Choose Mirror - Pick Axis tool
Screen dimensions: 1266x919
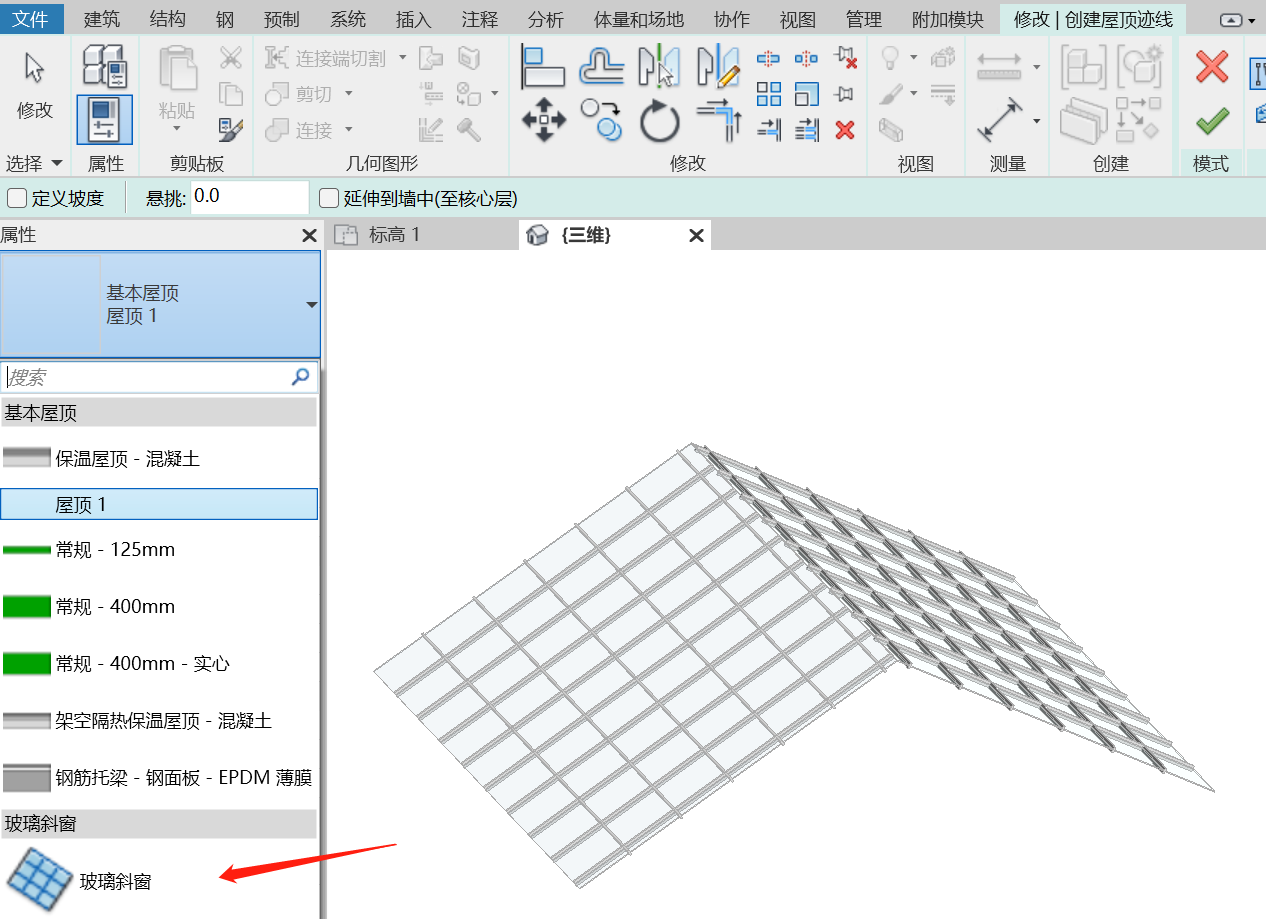[659, 66]
